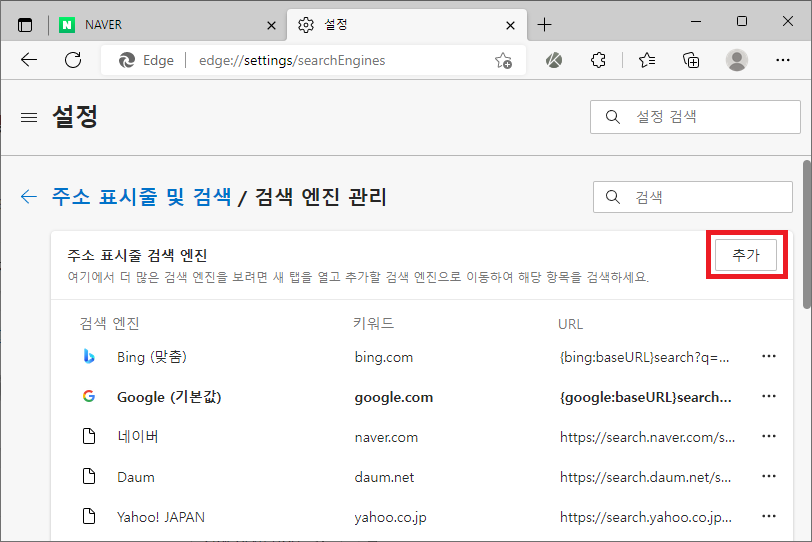Close the NAVER tab
The width and height of the screenshot is (812, 542).
(x=271, y=25)
